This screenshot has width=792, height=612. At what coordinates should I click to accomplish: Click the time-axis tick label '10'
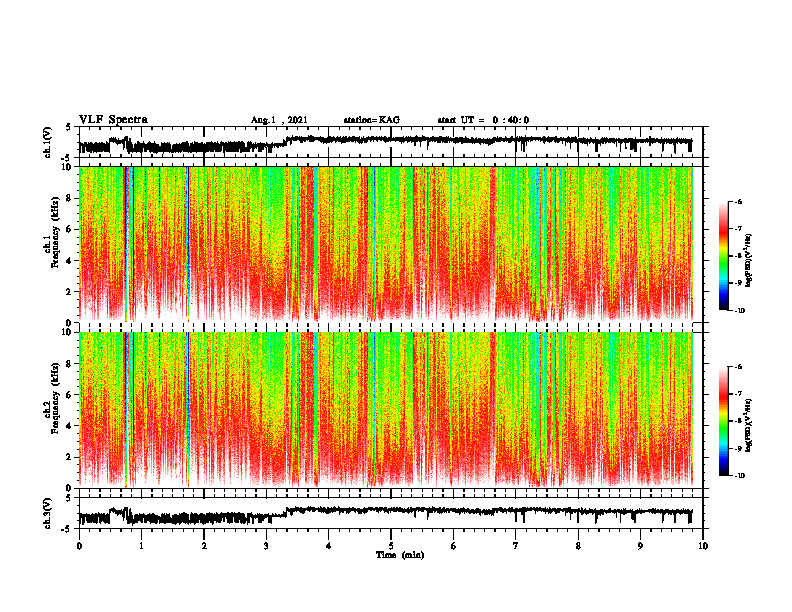point(703,546)
